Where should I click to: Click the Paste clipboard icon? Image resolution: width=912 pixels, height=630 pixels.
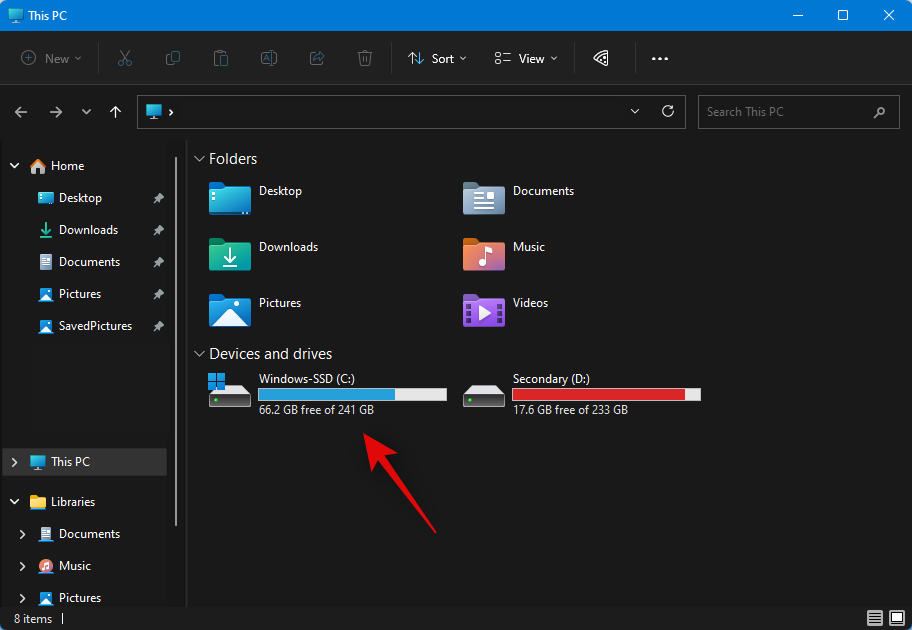[221, 59]
